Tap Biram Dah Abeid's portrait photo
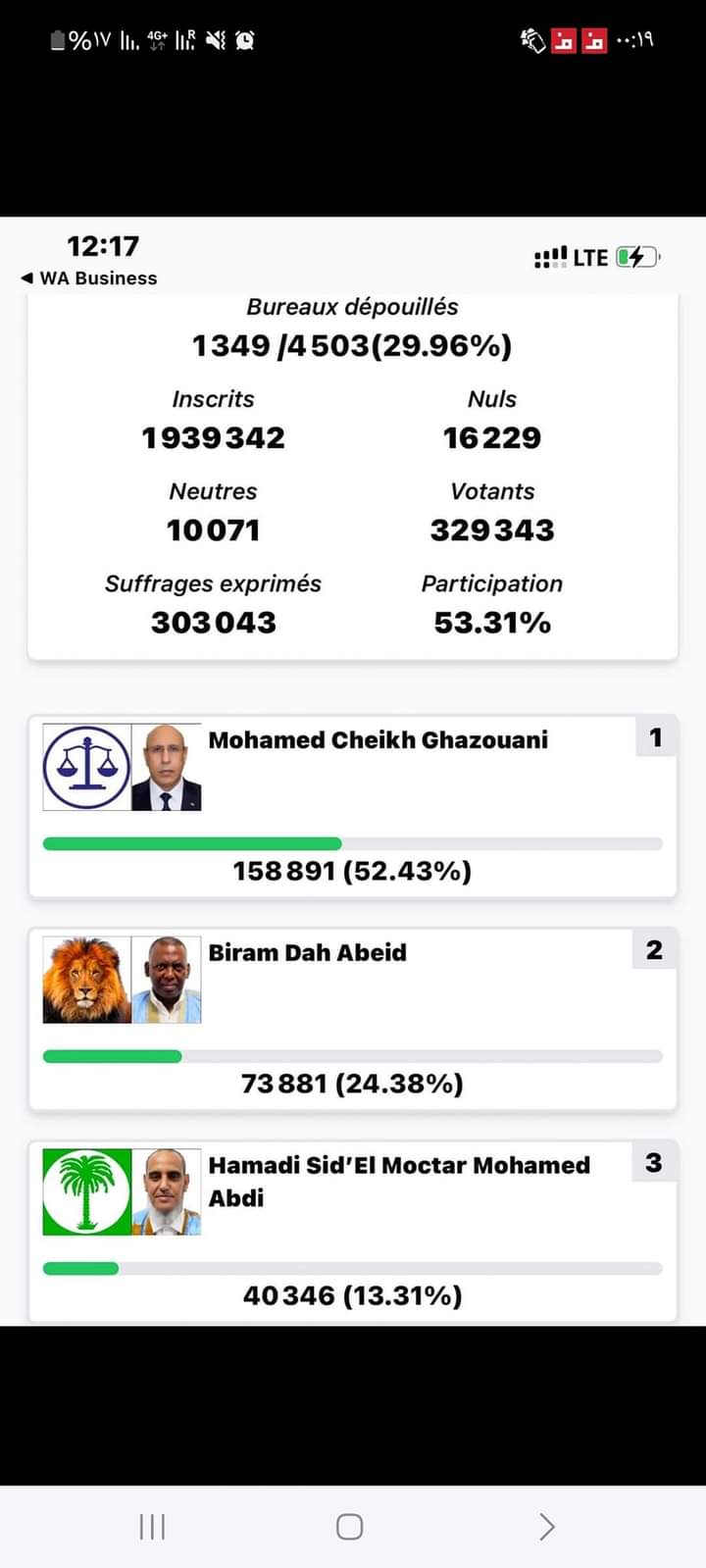Screen dimensions: 706x1568 click(x=167, y=980)
